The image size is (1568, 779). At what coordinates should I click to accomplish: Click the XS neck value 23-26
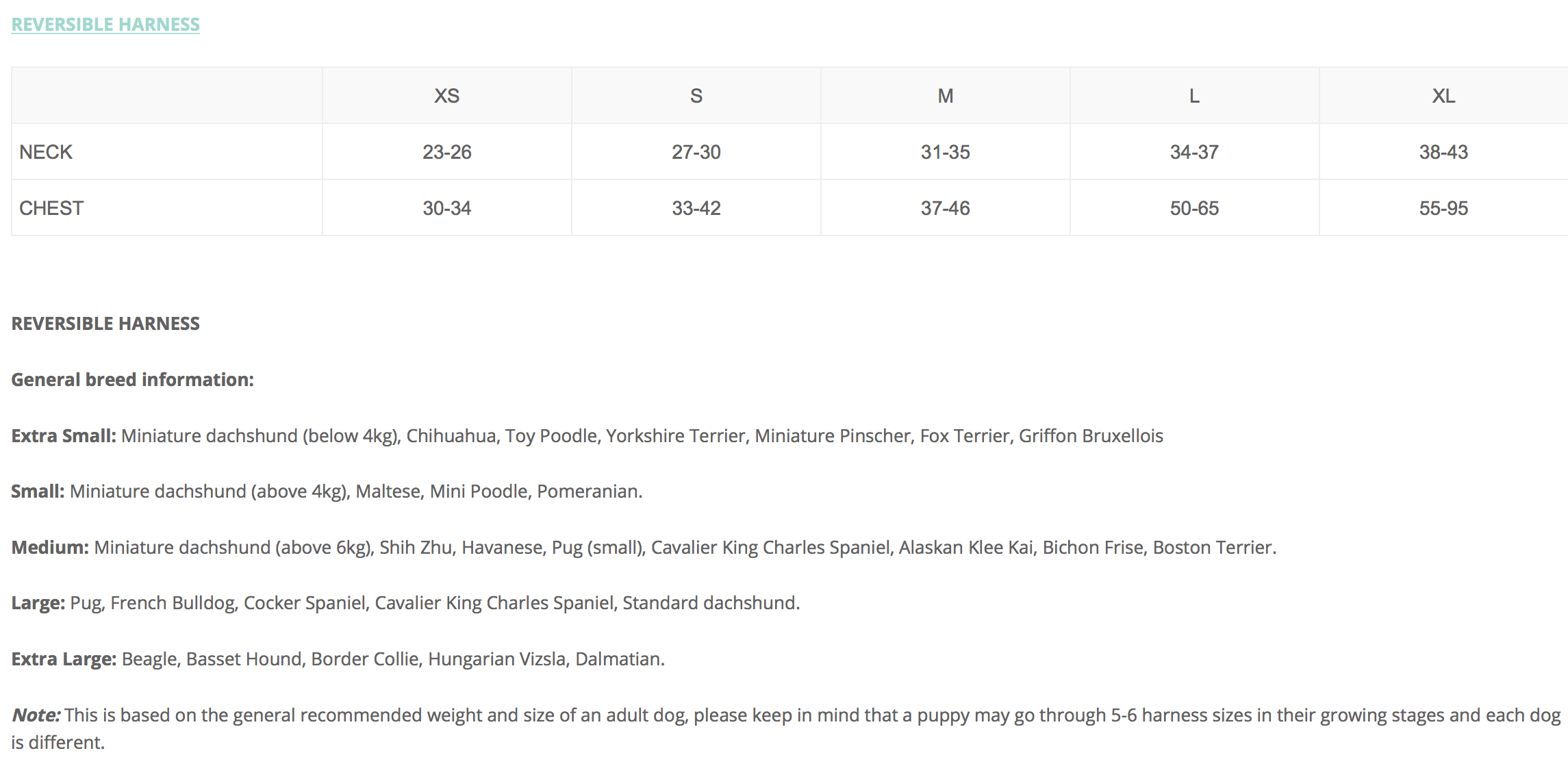[446, 152]
